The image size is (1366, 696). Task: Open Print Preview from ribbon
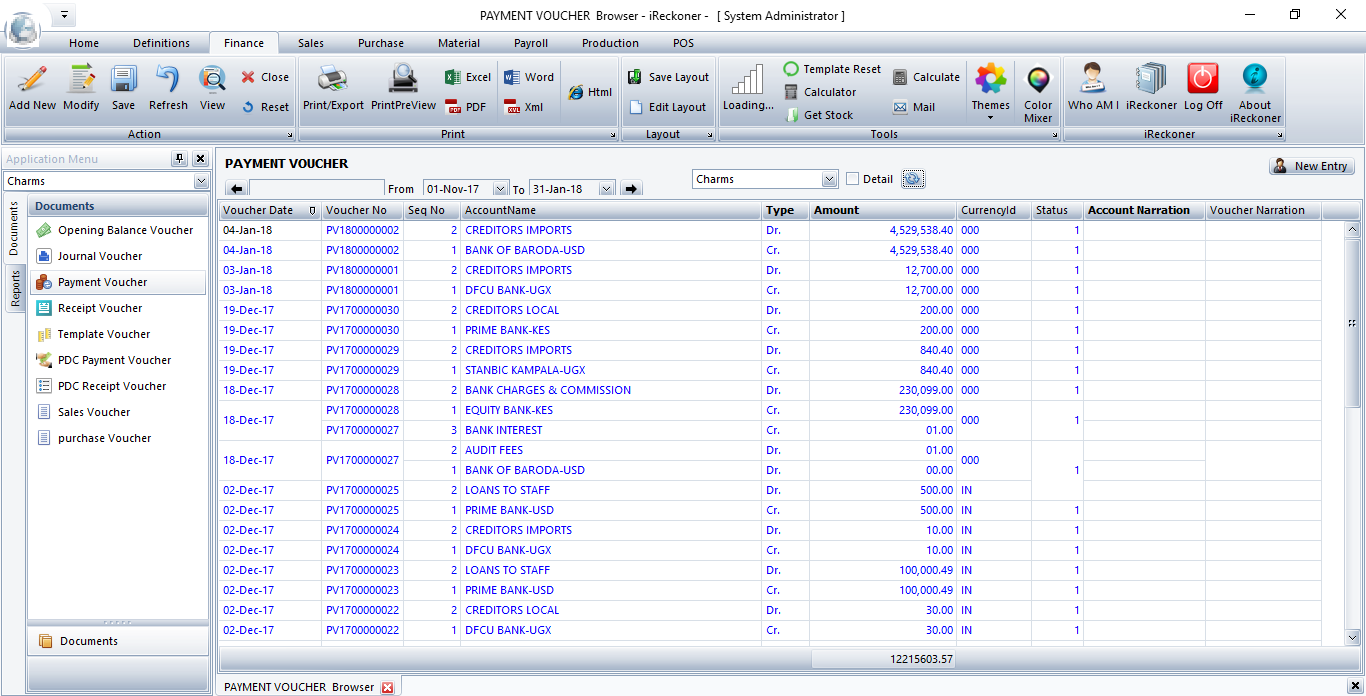(403, 80)
